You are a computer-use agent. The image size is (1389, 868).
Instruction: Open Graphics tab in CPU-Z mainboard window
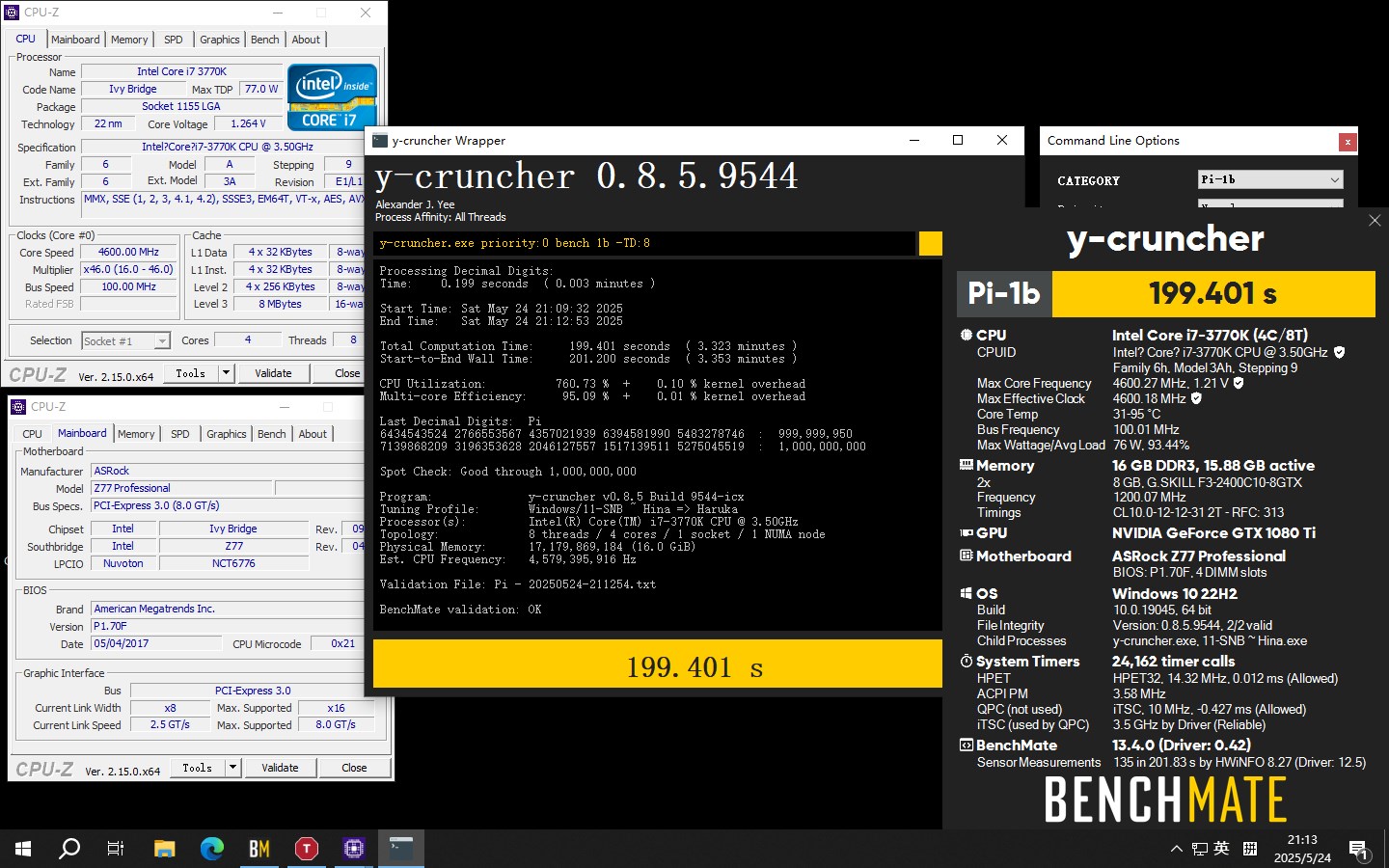tap(227, 434)
